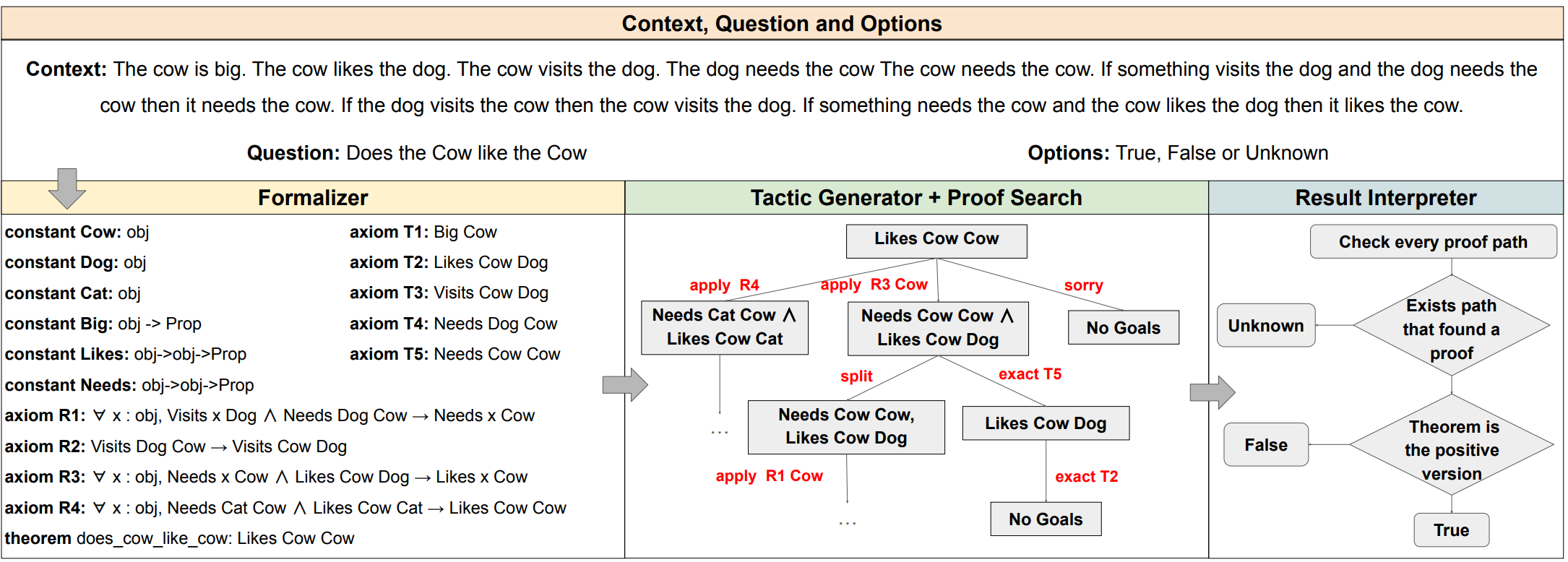
Task: Click the "Context, Question and Options" title bar
Action: [782, 24]
